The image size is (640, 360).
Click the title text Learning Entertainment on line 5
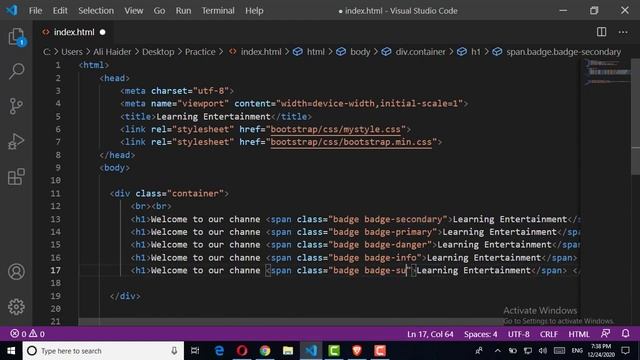coord(213,117)
